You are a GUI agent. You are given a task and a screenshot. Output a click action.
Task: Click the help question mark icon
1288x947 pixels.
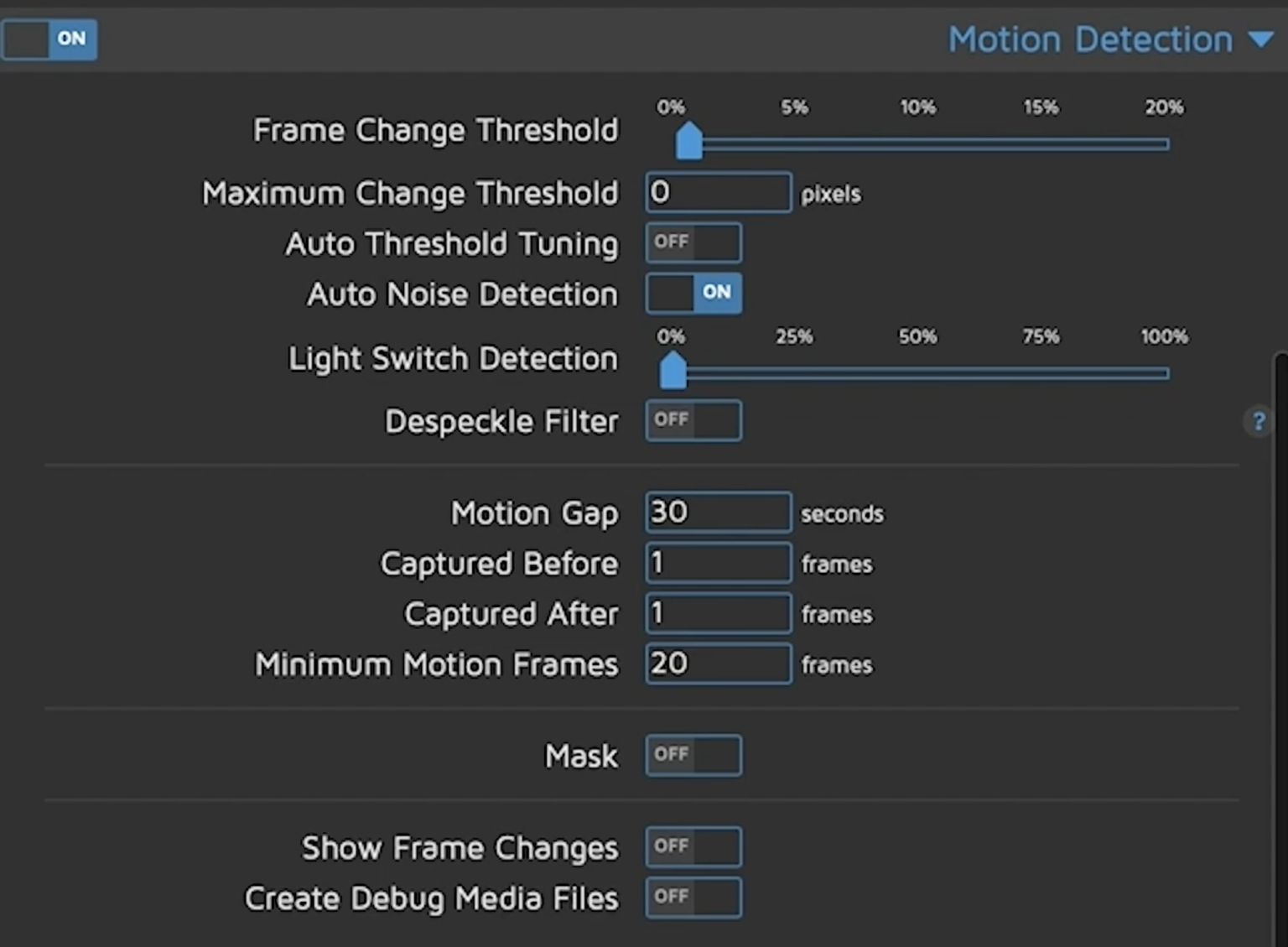pos(1258,421)
